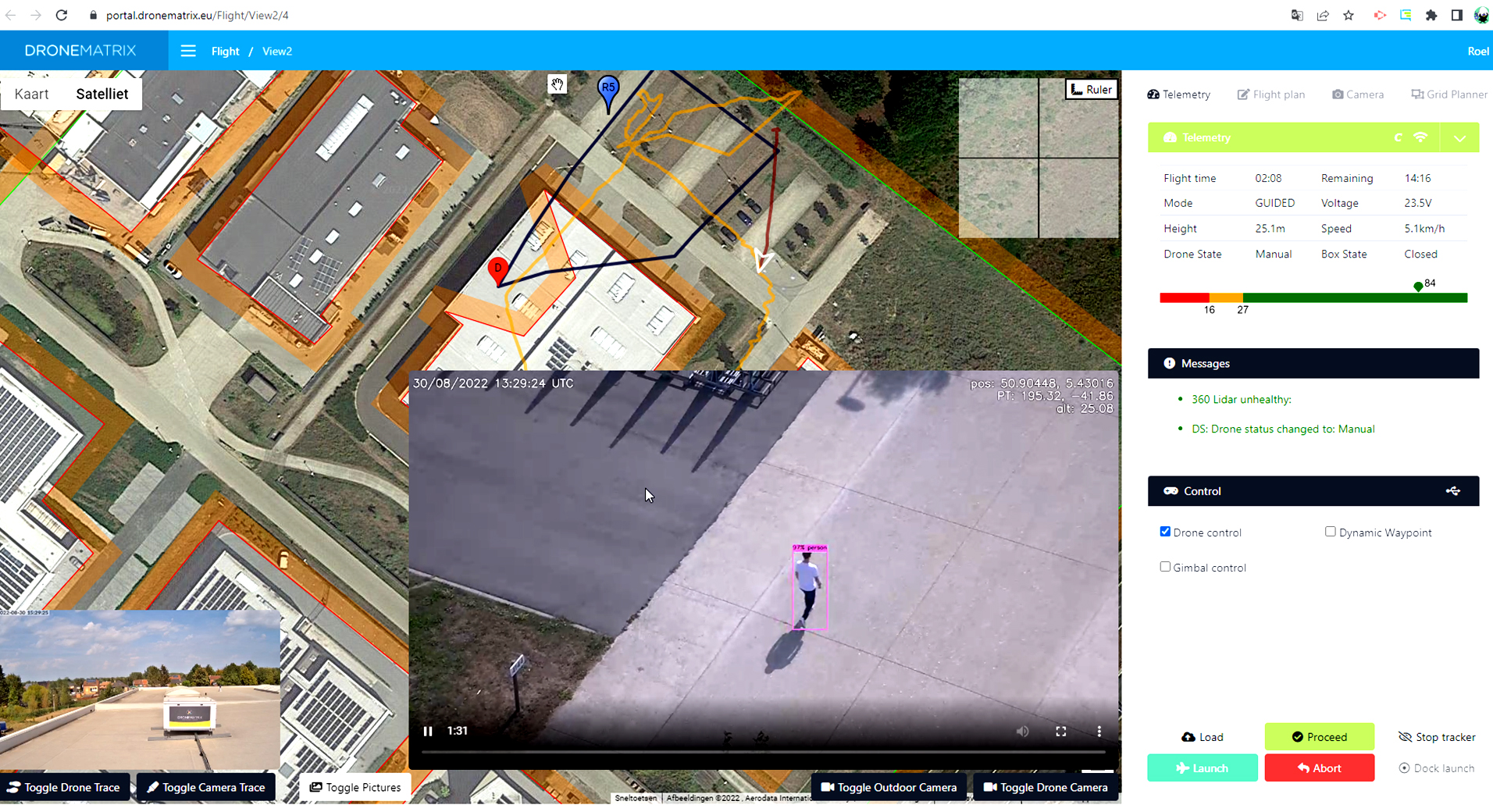Image resolution: width=1493 pixels, height=812 pixels.
Task: Click the Proceed button
Action: pos(1319,736)
